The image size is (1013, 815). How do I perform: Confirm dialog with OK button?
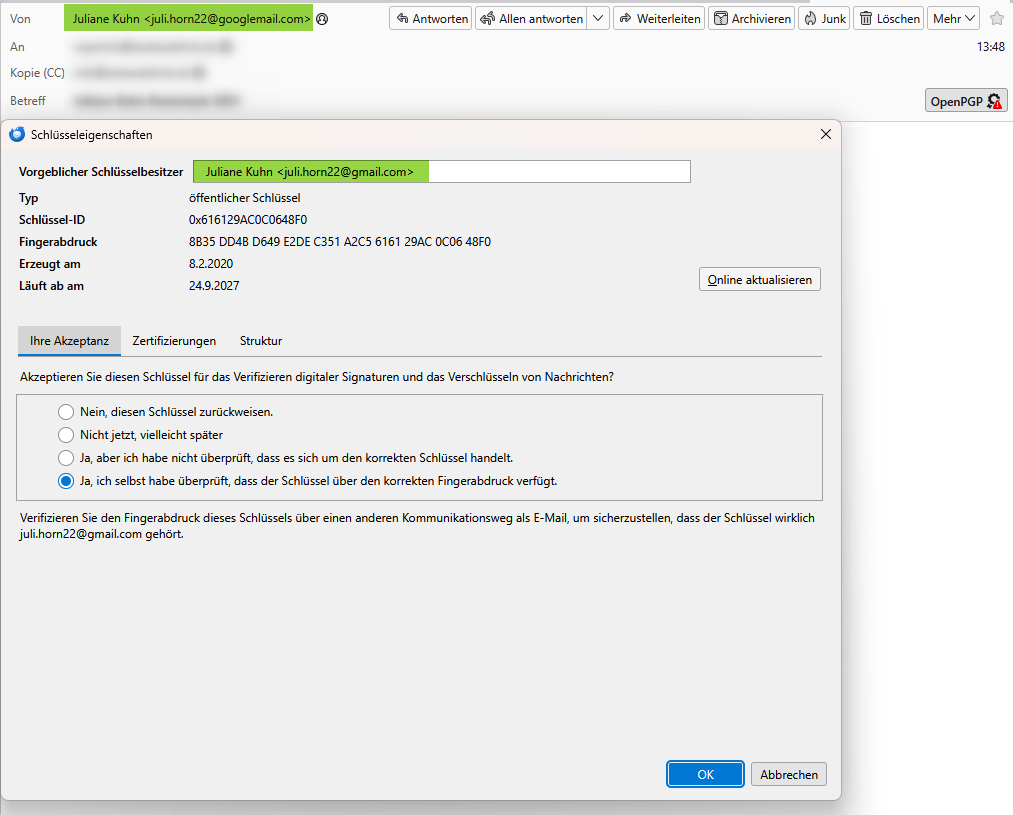click(705, 774)
